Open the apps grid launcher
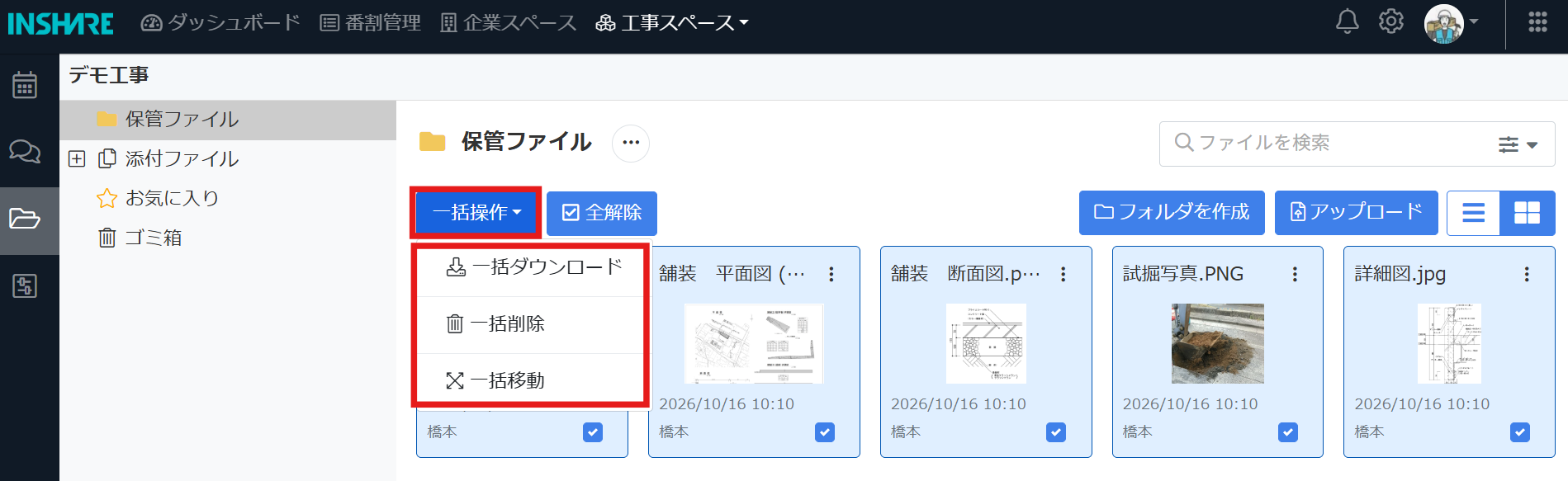This screenshot has height=481, width=1568. pos(1537,22)
